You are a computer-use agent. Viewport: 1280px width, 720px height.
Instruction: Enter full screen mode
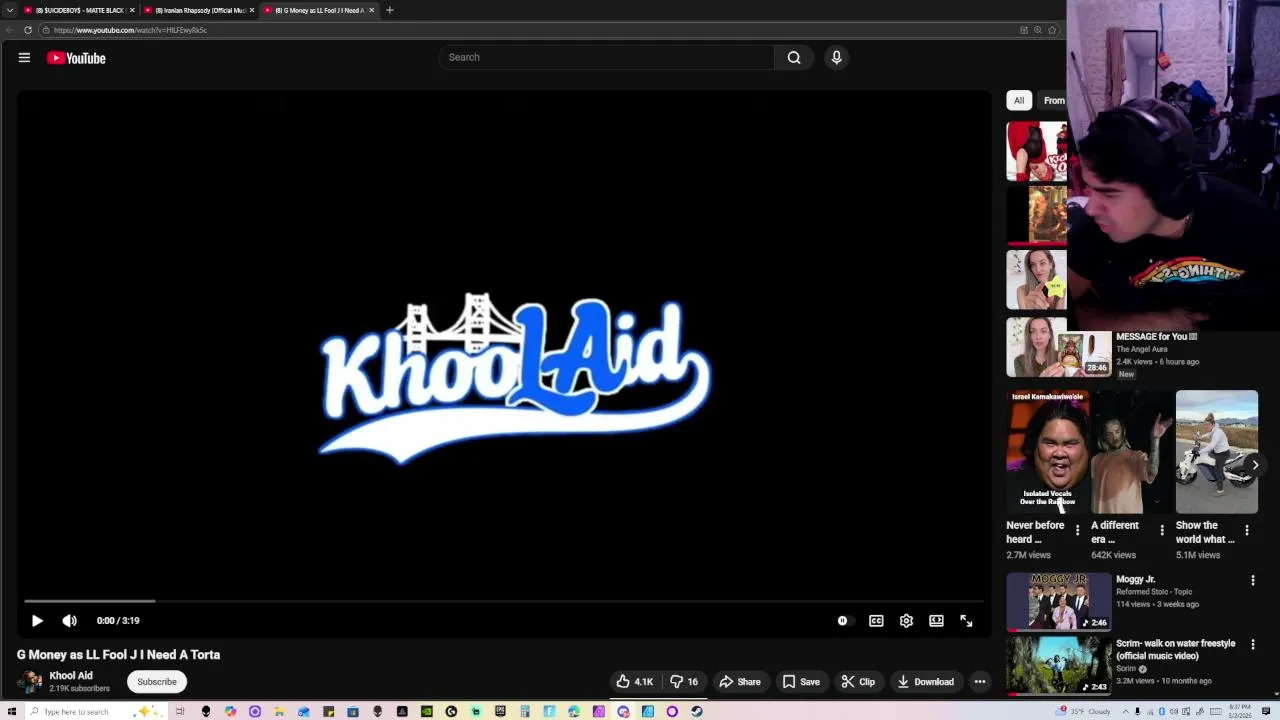(966, 621)
